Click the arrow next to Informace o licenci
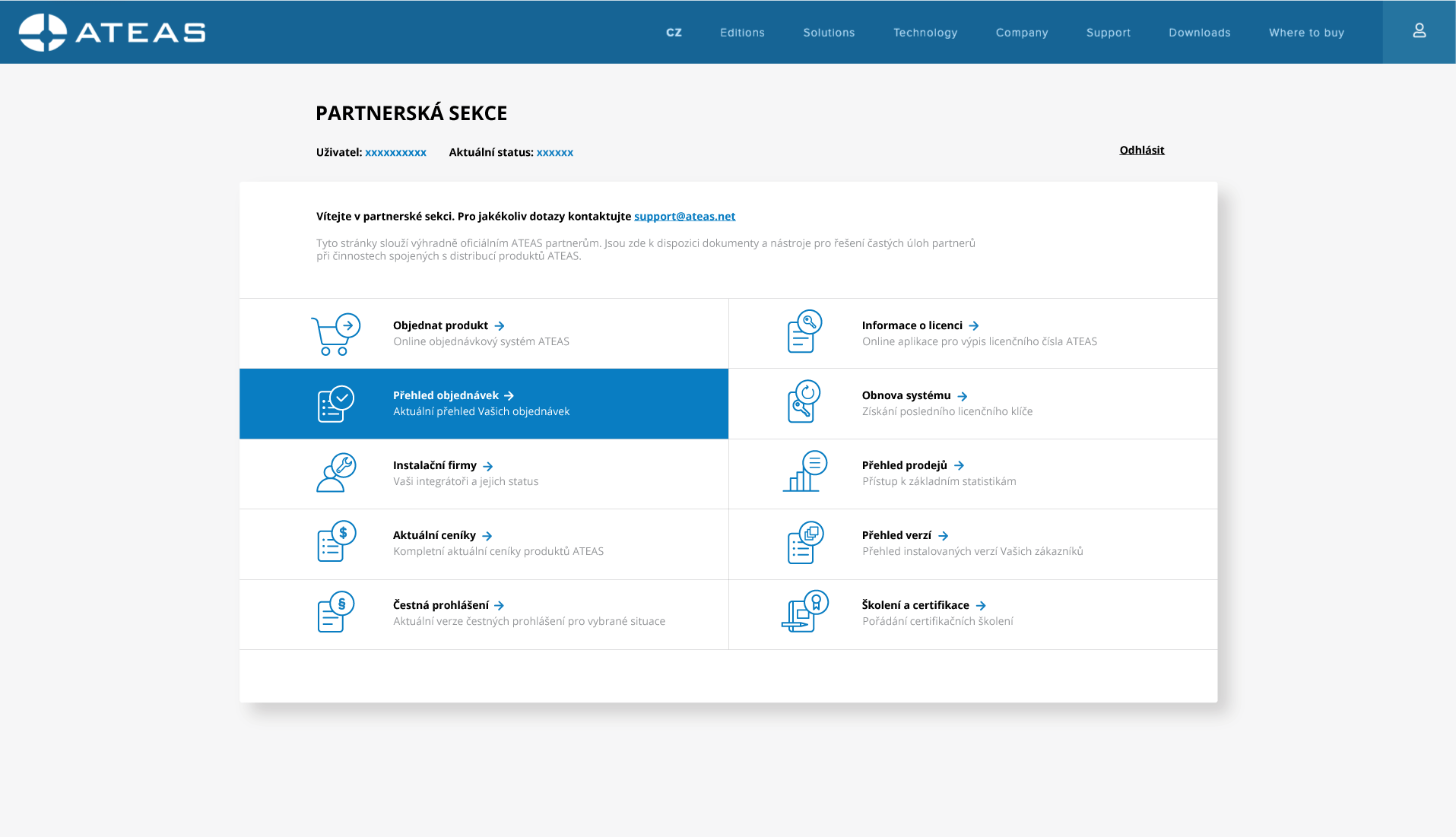Image resolution: width=1456 pixels, height=837 pixels. [974, 326]
